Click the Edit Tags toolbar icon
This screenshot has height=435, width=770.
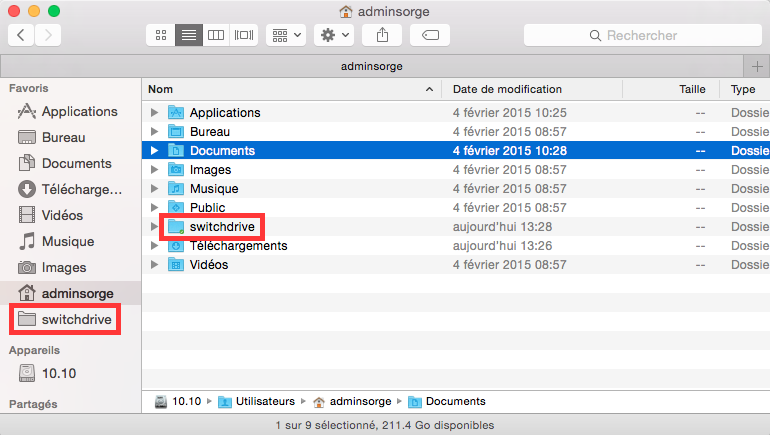(x=430, y=35)
